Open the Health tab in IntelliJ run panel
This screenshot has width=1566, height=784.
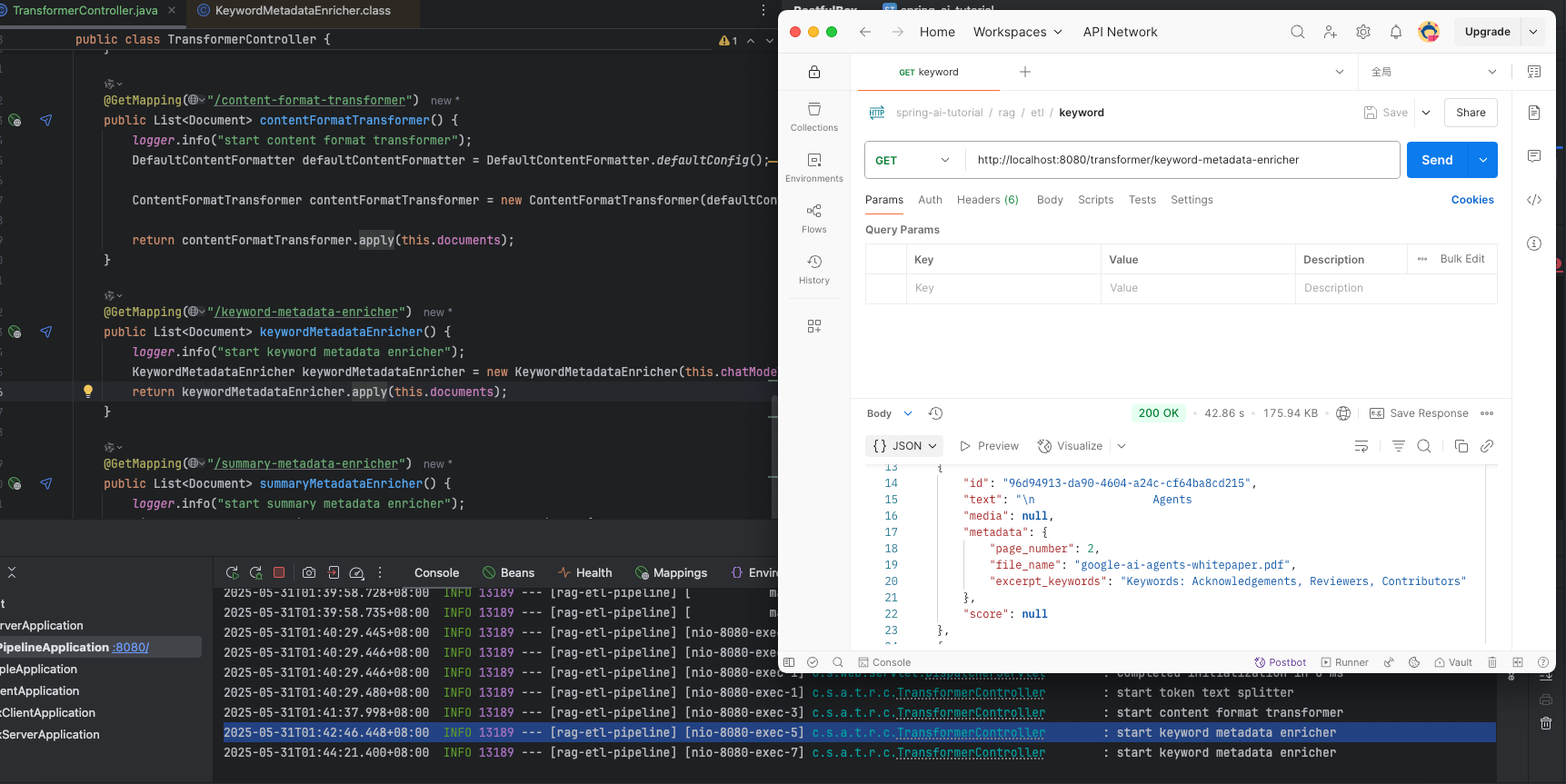click(584, 572)
